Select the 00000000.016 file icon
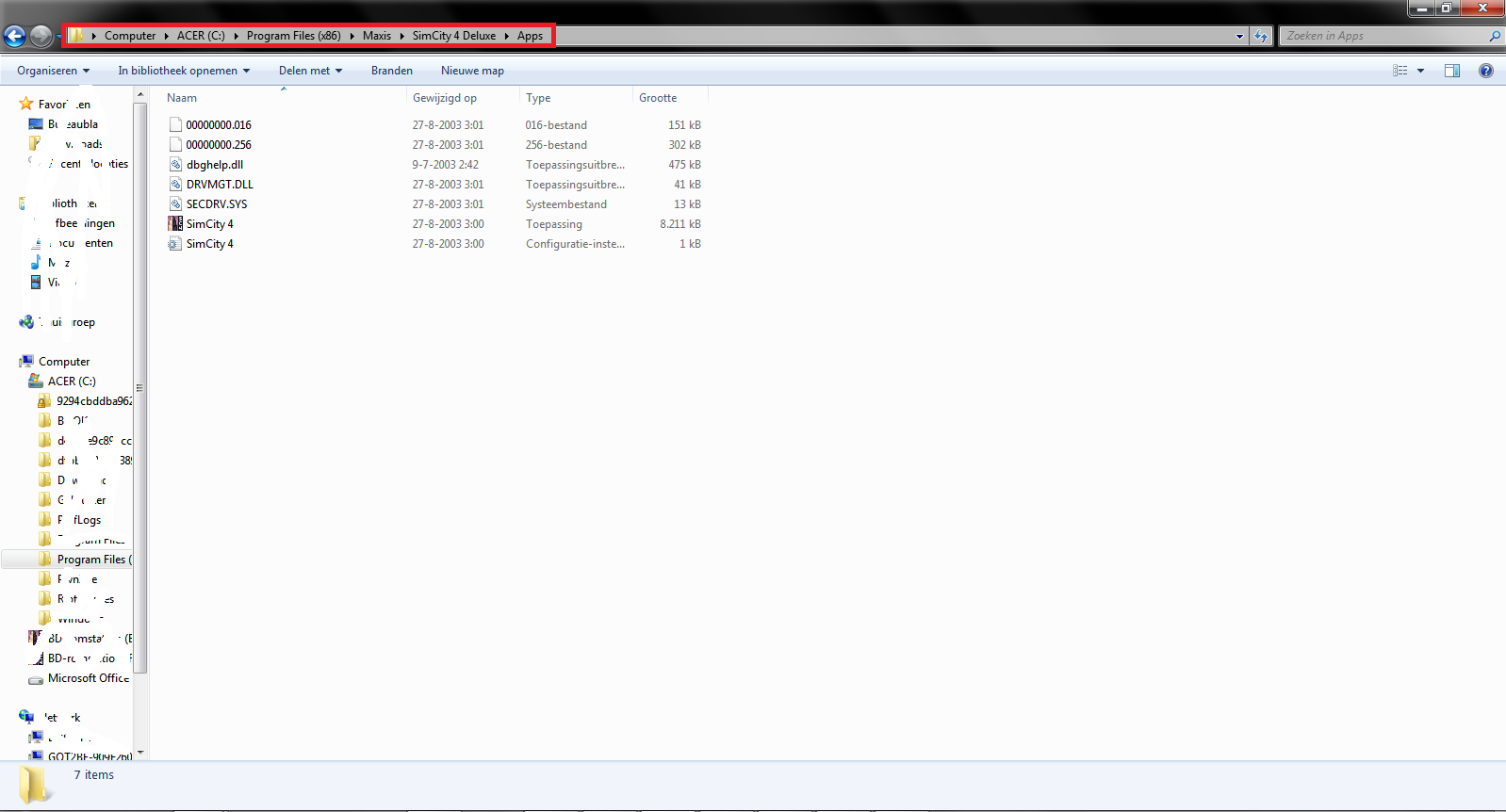 pos(175,124)
